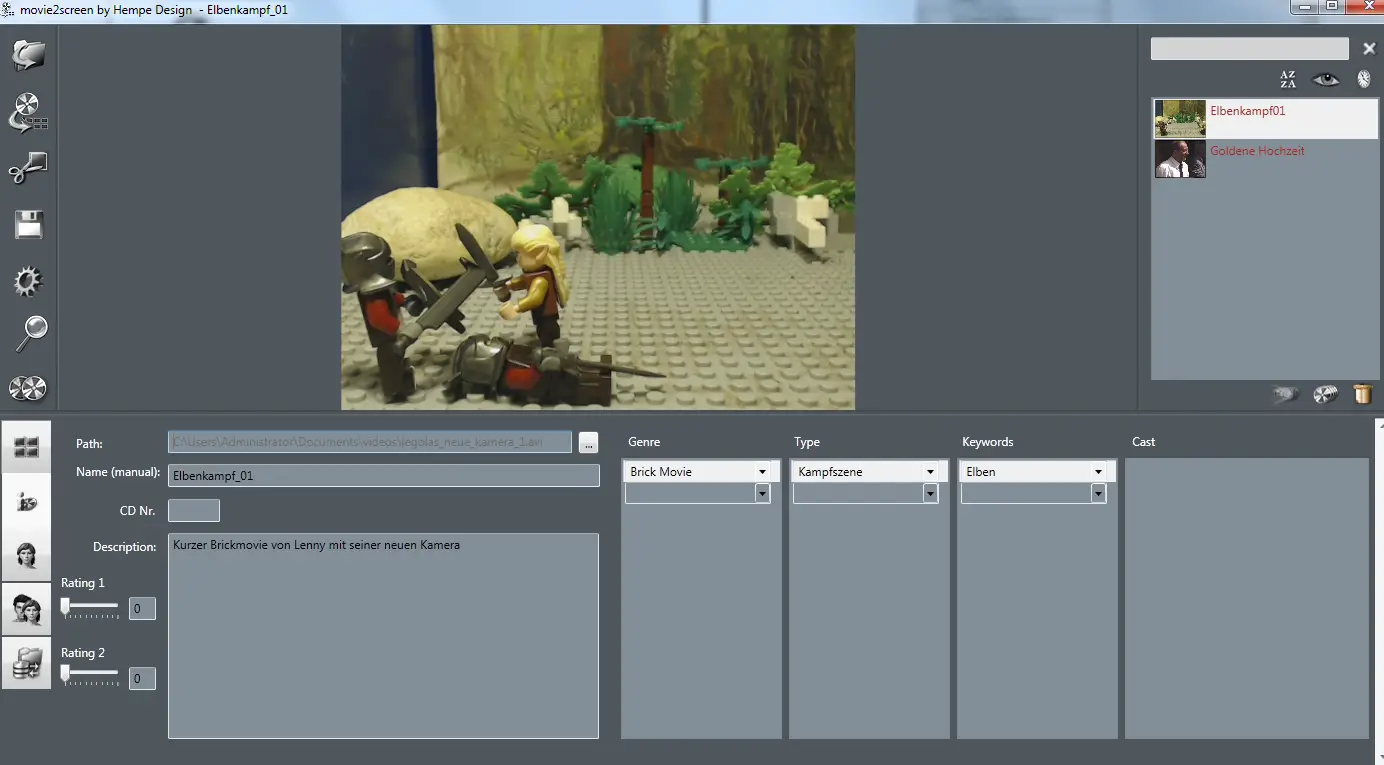Click the clock icon above the movie list
Viewport: 1384px width, 765px height.
pos(1363,80)
